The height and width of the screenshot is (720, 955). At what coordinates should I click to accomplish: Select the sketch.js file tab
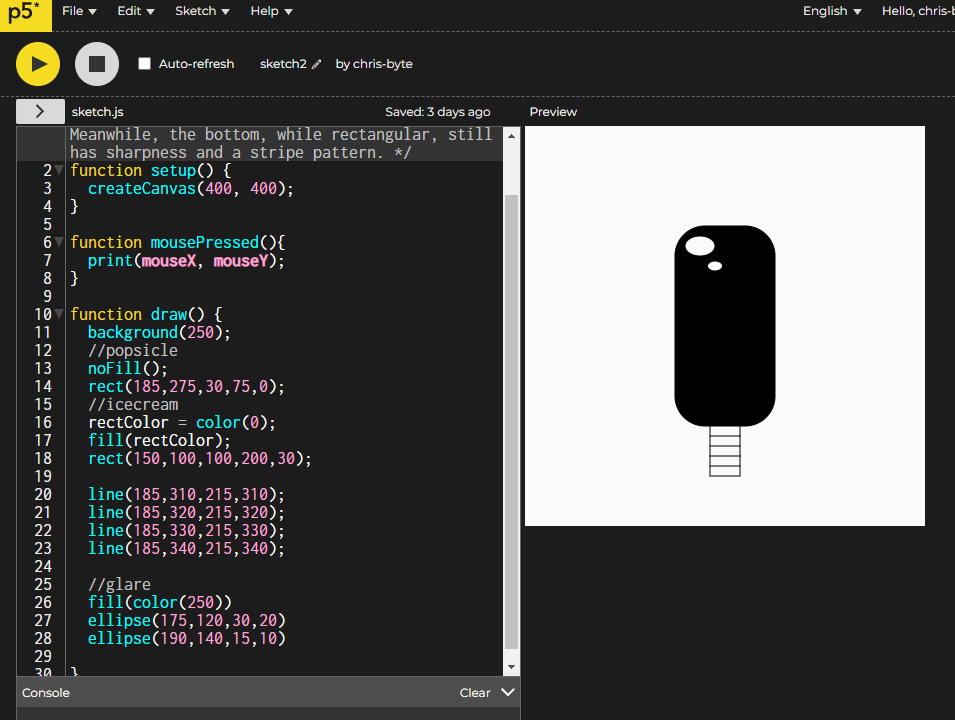97,111
